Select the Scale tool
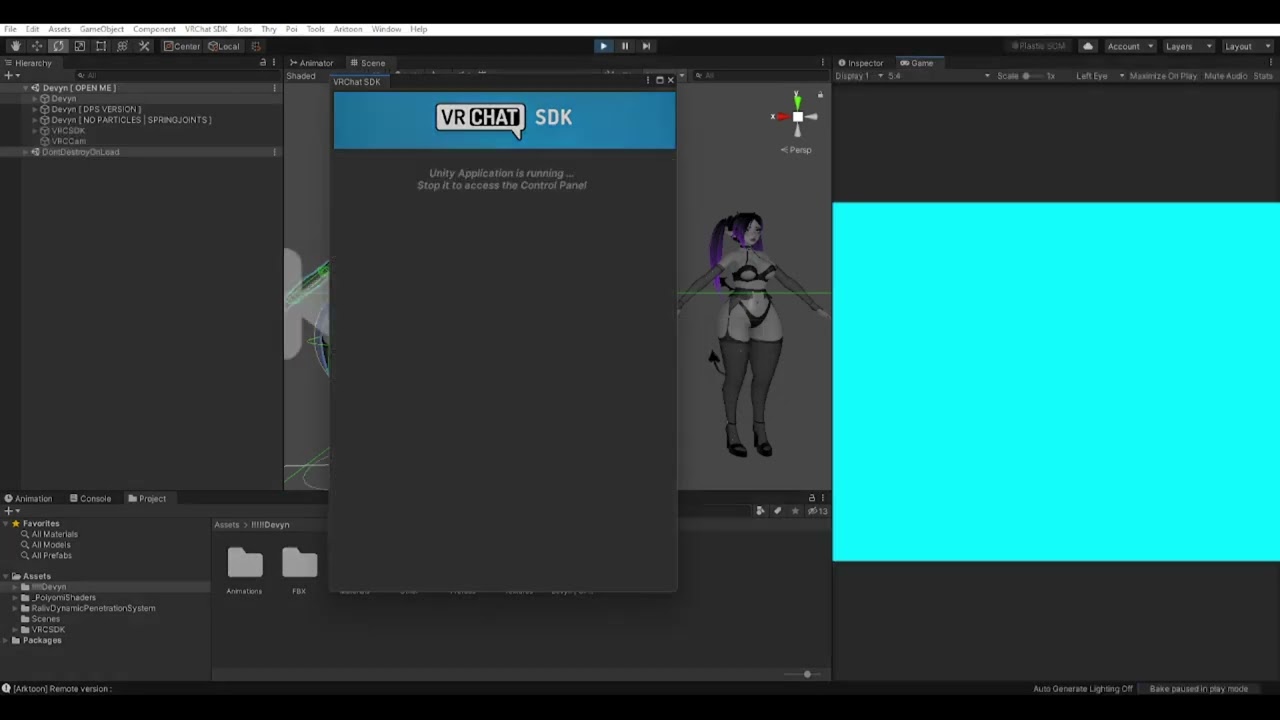 point(80,46)
